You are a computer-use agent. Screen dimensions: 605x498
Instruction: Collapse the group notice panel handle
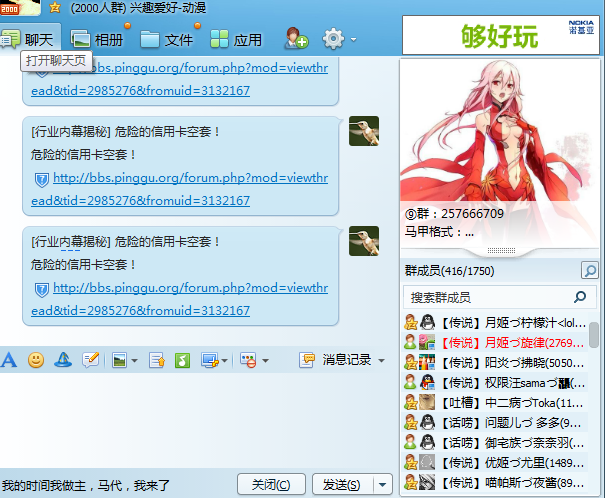tap(501, 251)
